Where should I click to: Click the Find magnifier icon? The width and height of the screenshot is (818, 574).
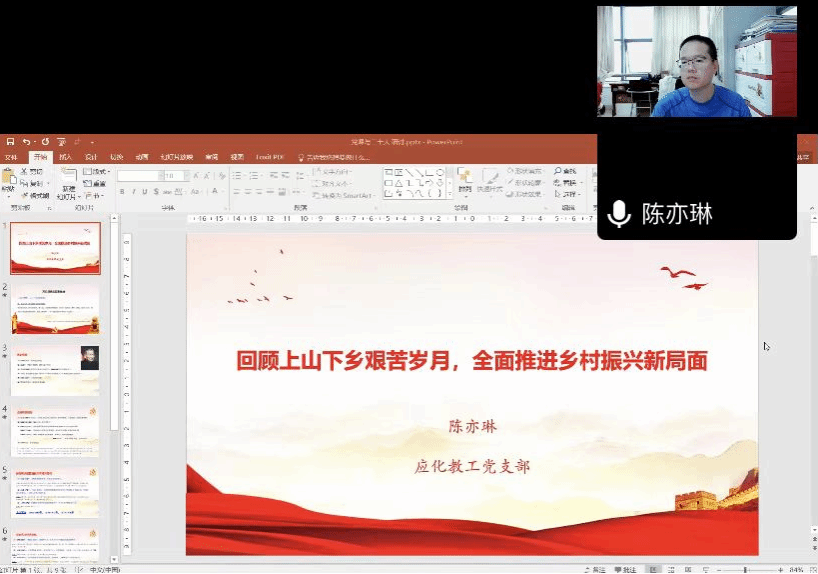(556, 171)
